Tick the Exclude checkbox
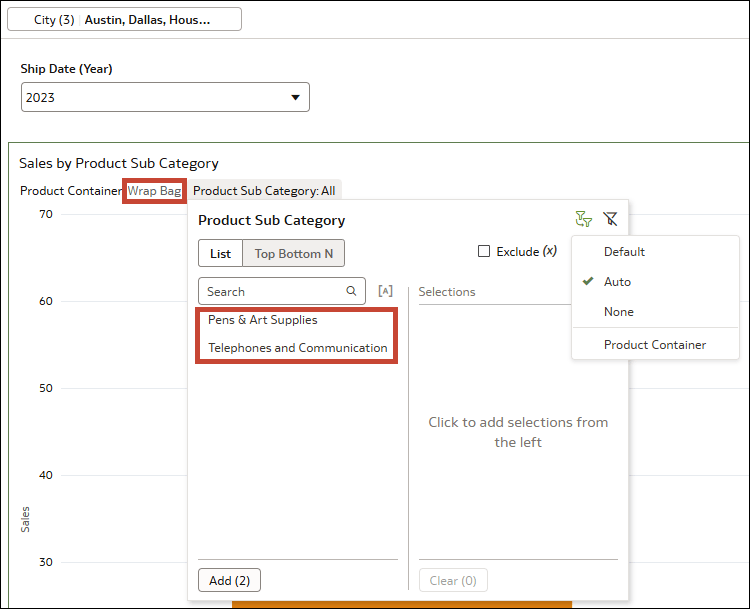Screen dimensions: 750x609 484,251
